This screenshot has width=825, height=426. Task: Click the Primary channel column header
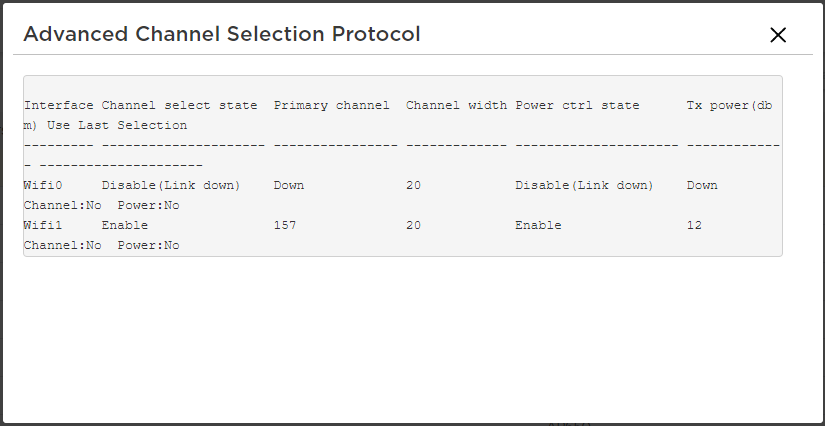coord(331,106)
